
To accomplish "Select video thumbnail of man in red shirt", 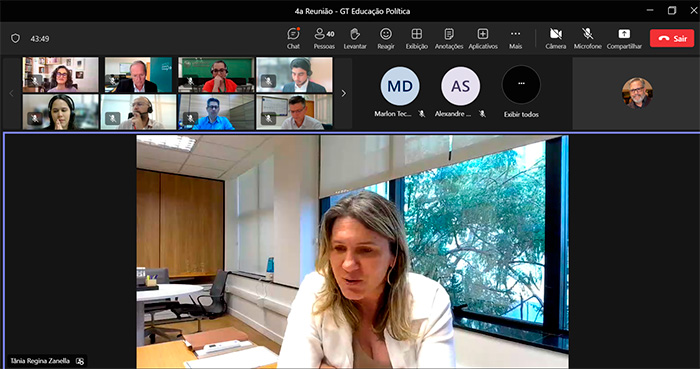I will point(216,75).
